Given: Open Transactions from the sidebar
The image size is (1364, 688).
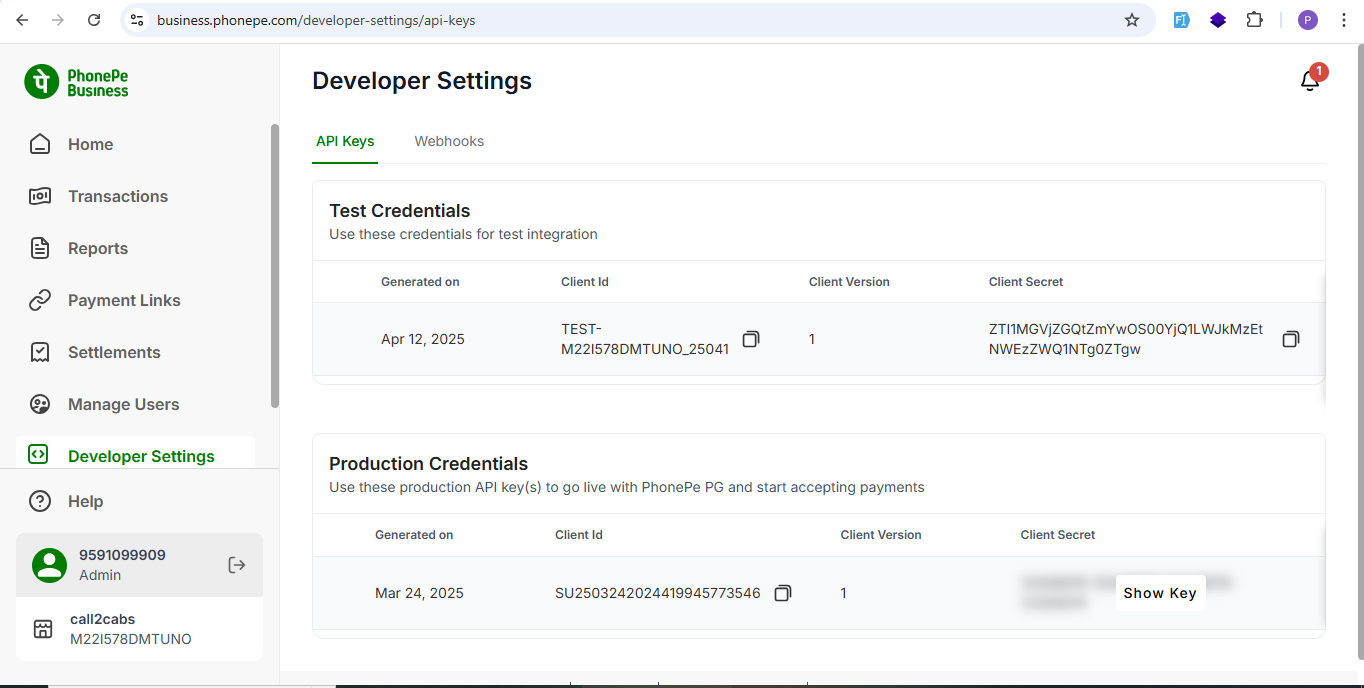Looking at the screenshot, I should (117, 196).
